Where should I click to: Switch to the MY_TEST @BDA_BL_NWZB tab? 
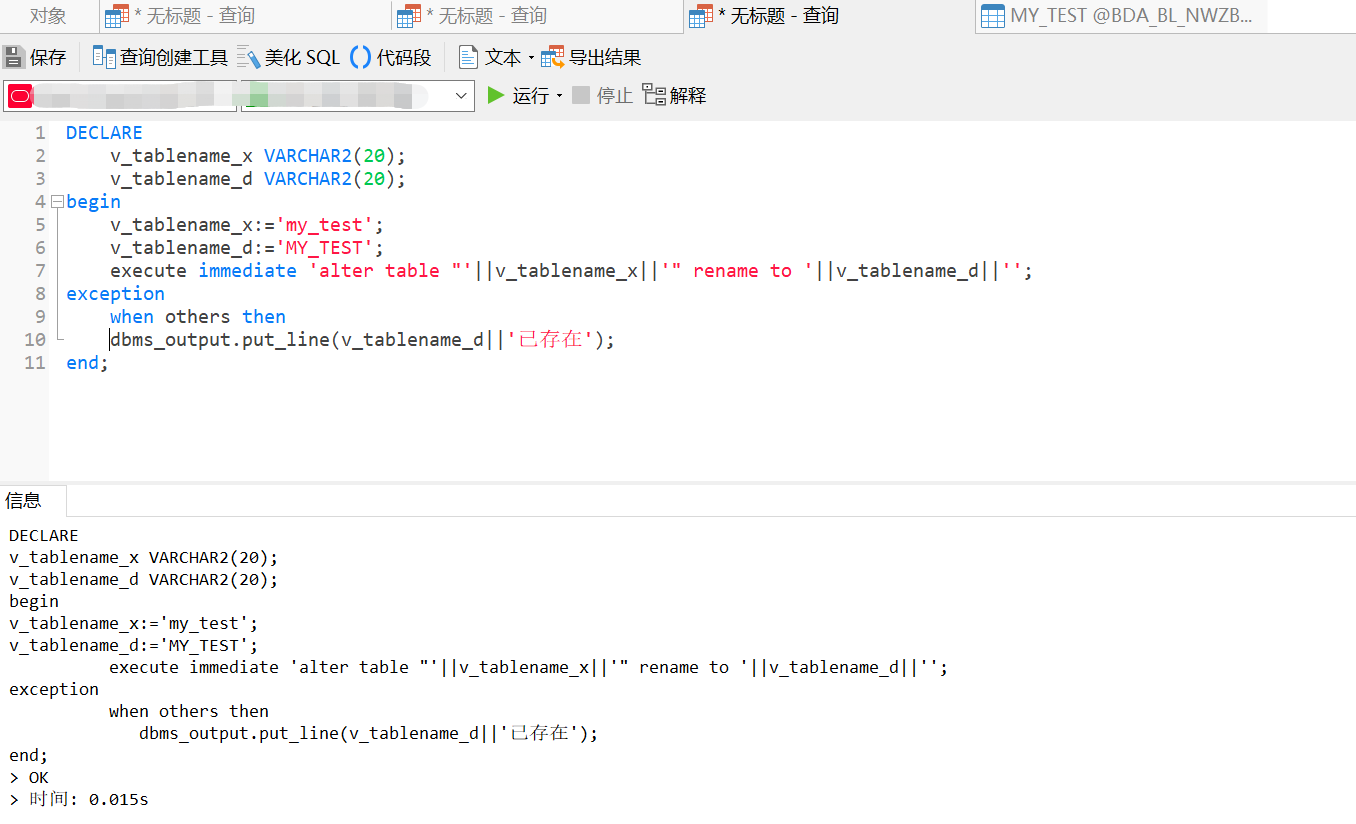tap(1119, 16)
